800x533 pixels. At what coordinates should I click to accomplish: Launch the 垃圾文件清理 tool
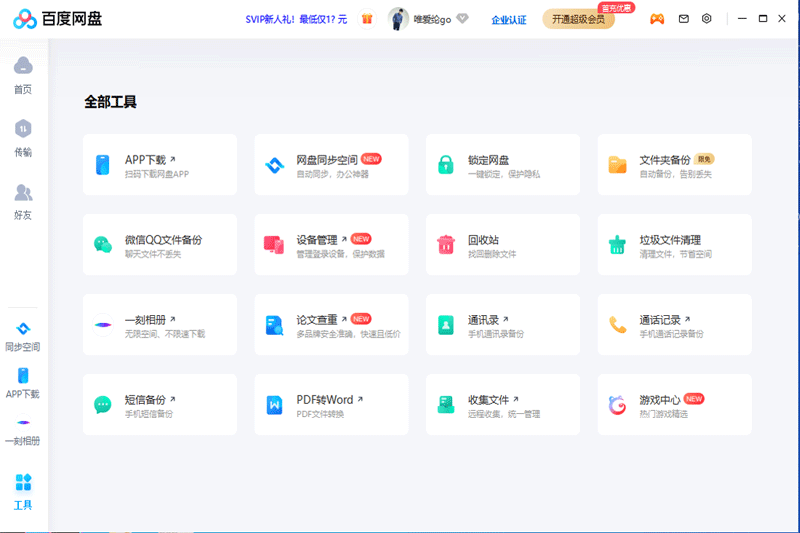675,245
